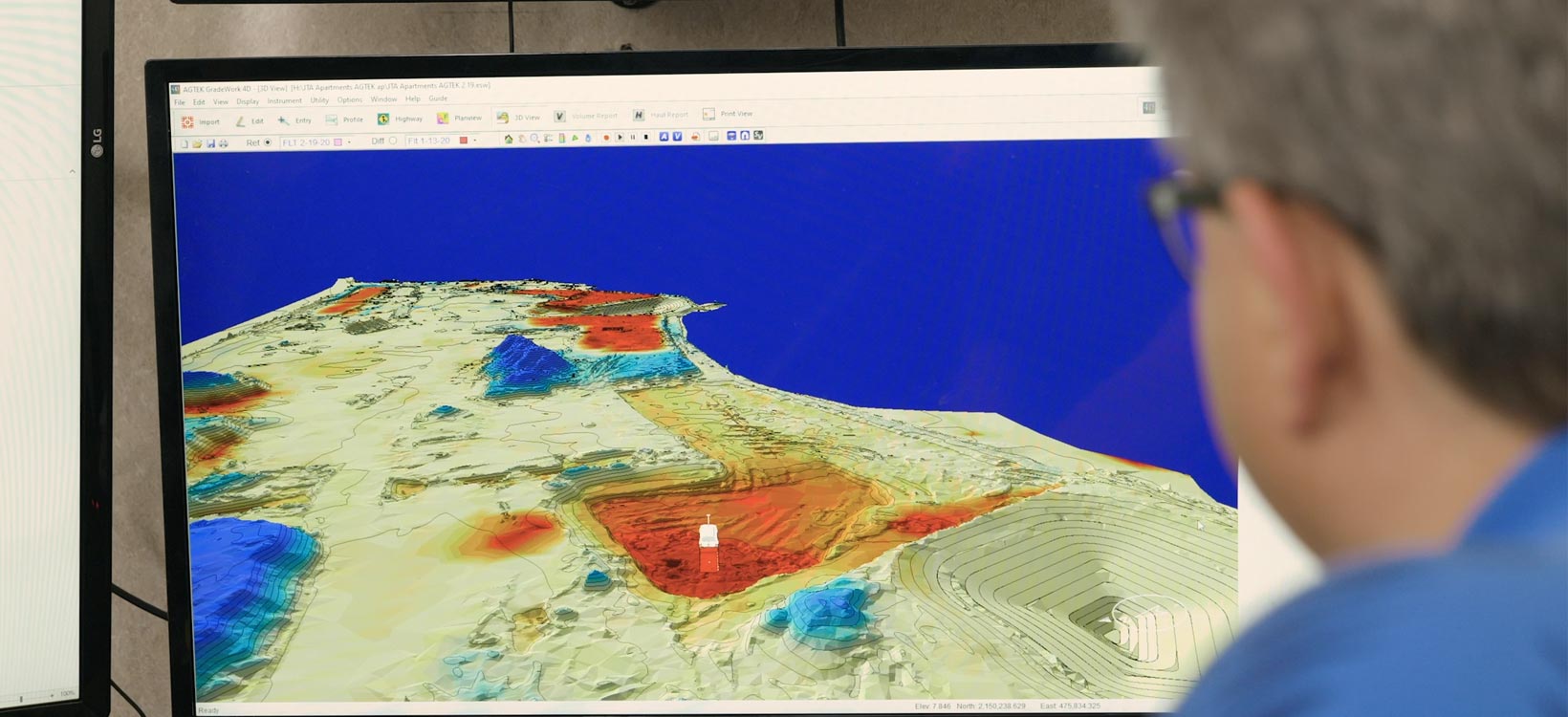The height and width of the screenshot is (717, 1568).
Task: Open the Instrument menu
Action: click(x=284, y=100)
